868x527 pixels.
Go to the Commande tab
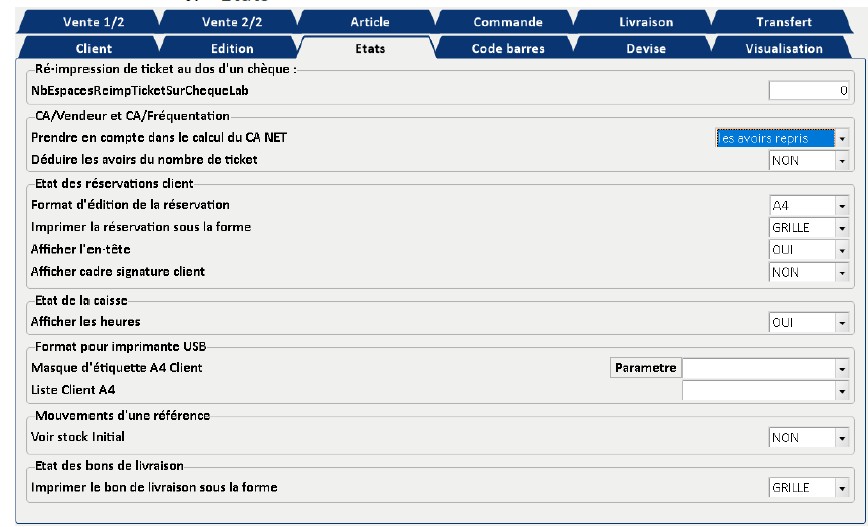508,22
